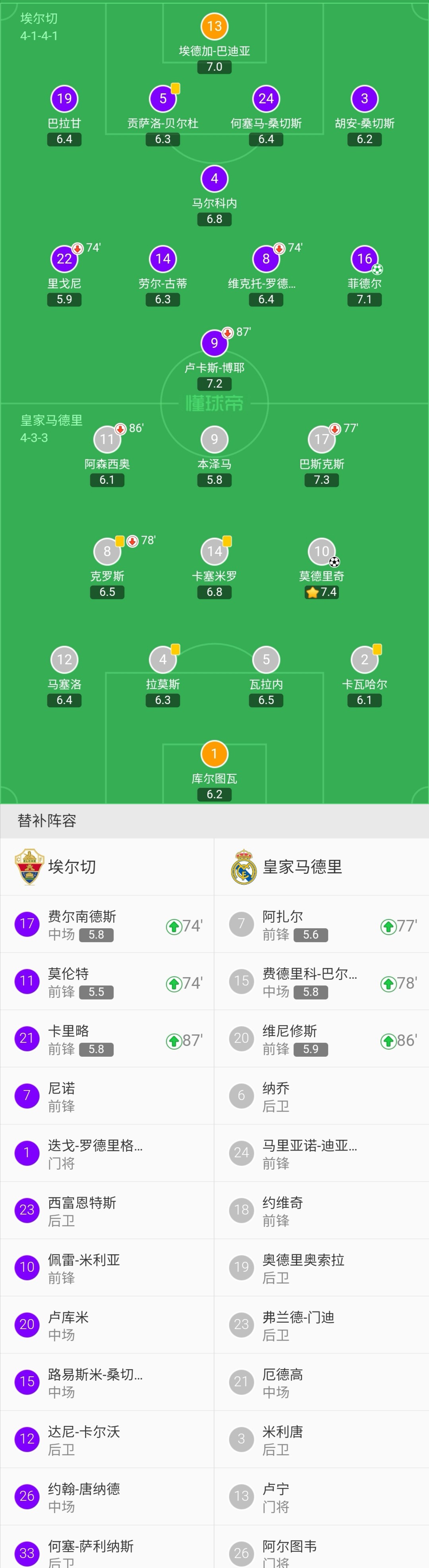The width and height of the screenshot is (429, 1568).
Task: Select 卡里略 substitute entry
Action: point(107,1038)
